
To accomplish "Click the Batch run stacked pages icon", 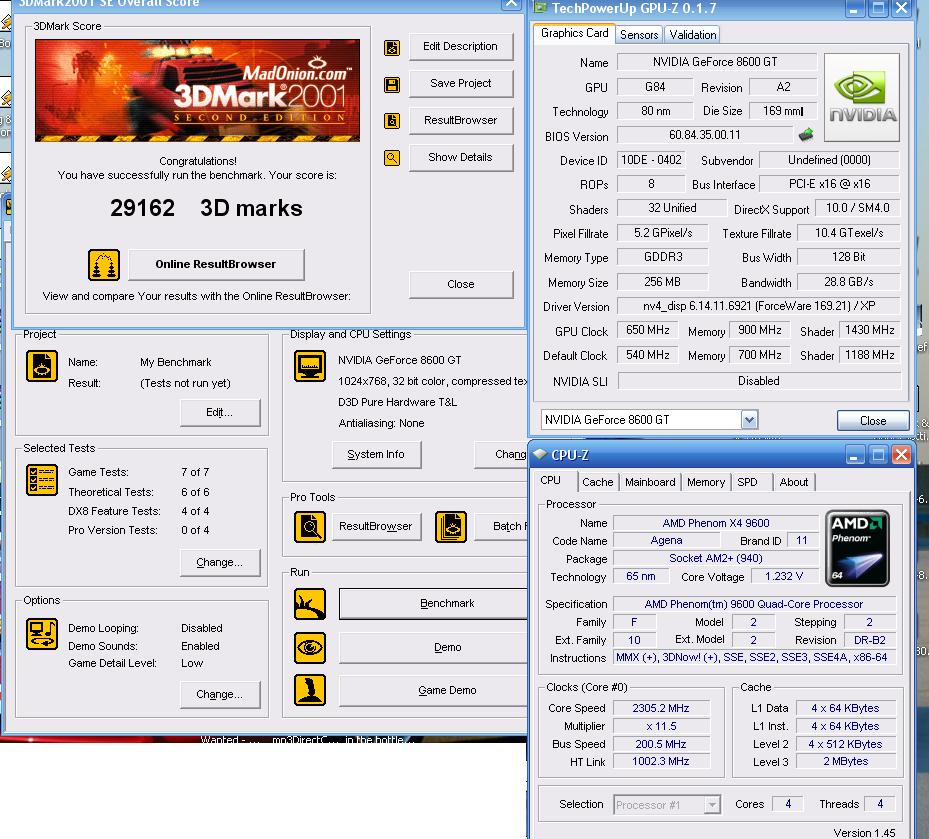I will pyautogui.click(x=451, y=527).
